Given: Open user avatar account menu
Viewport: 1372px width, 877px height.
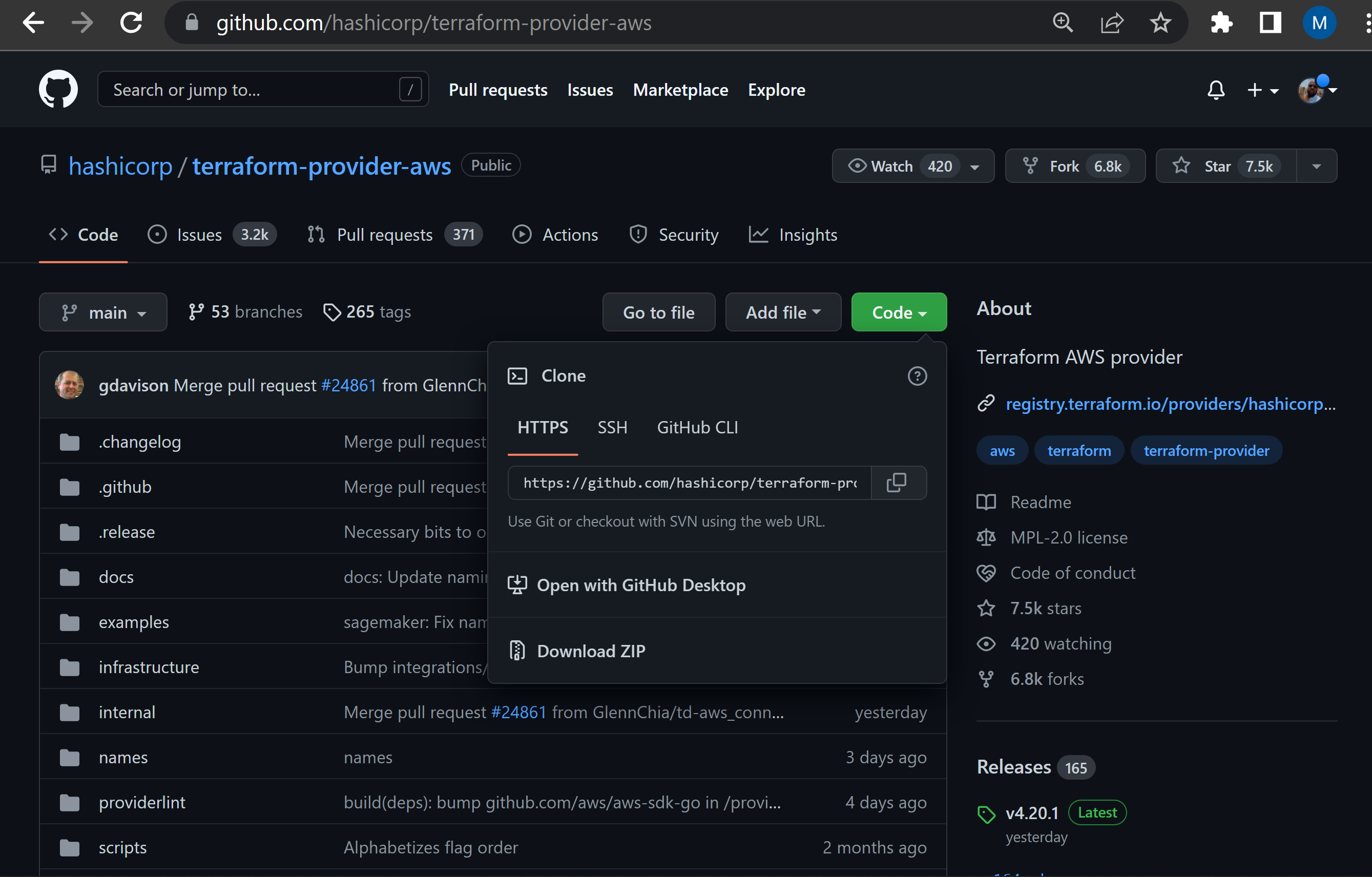Looking at the screenshot, I should (x=1317, y=90).
